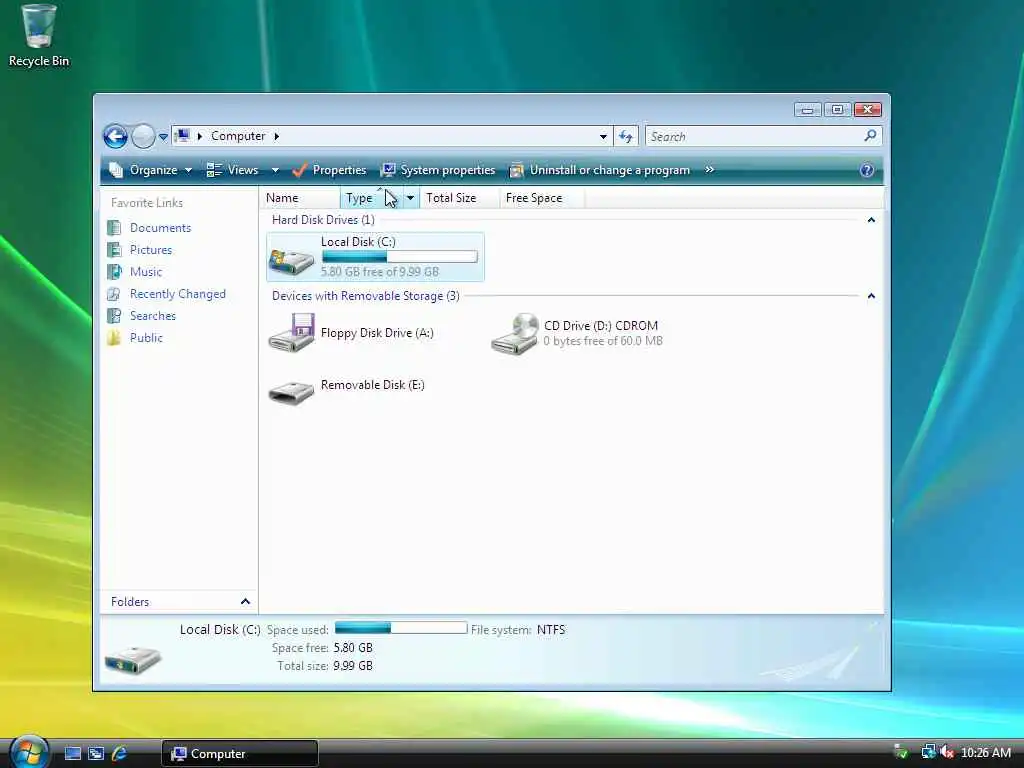Click Show Desktop in Quick Launch
The height and width of the screenshot is (768, 1024).
click(x=73, y=754)
